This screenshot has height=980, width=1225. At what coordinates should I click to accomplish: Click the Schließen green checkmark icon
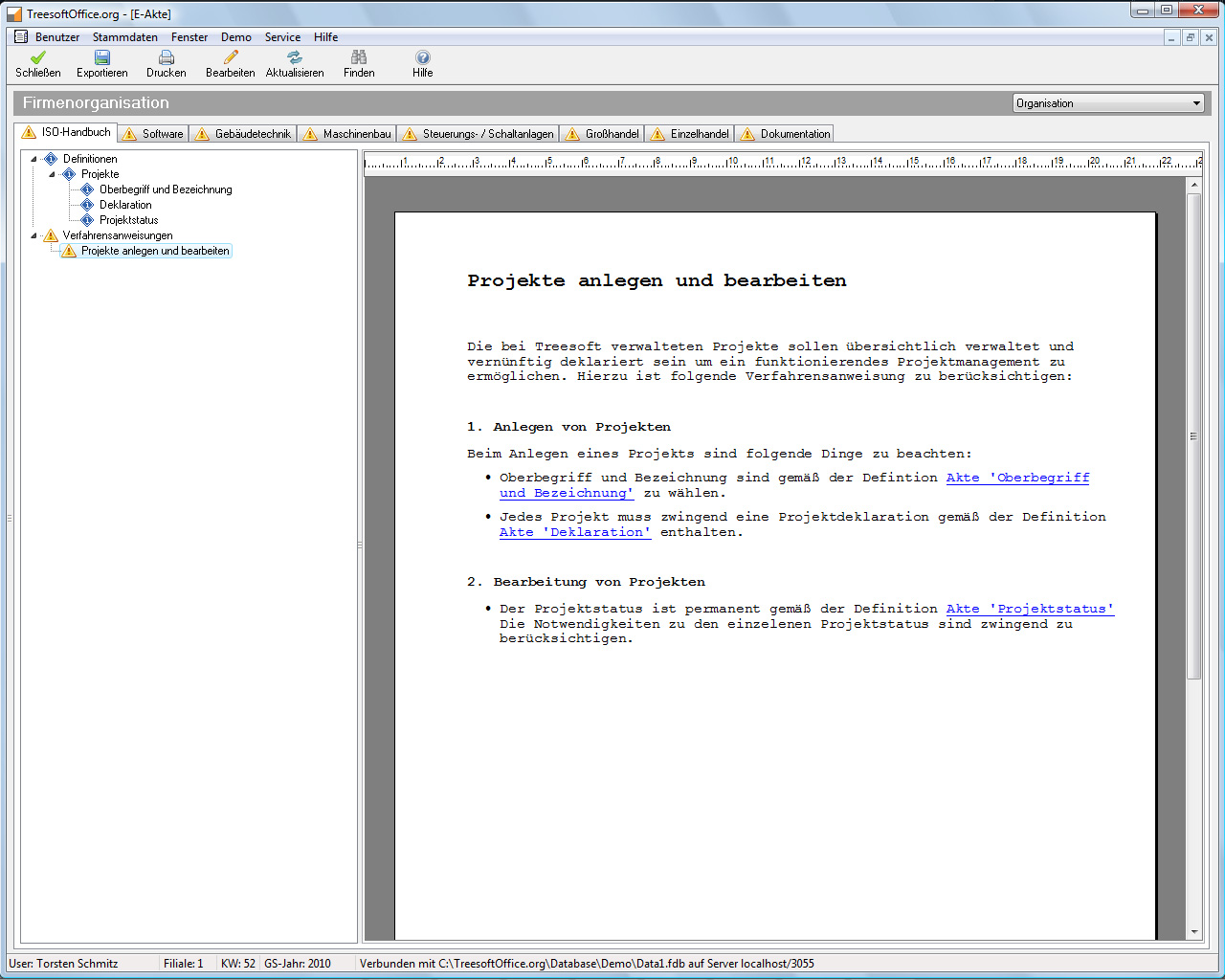click(x=38, y=57)
